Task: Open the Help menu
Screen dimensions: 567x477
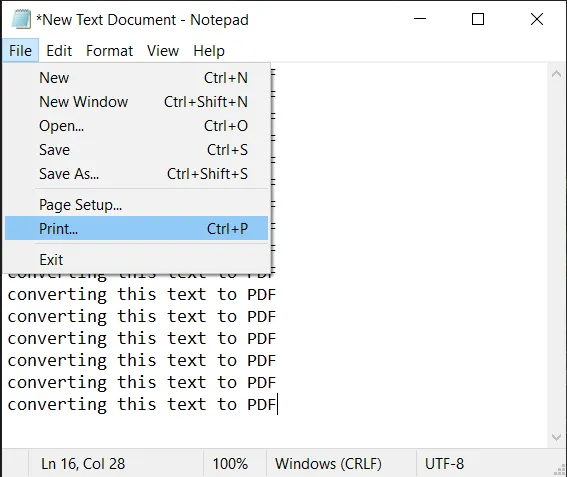Action: (209, 51)
